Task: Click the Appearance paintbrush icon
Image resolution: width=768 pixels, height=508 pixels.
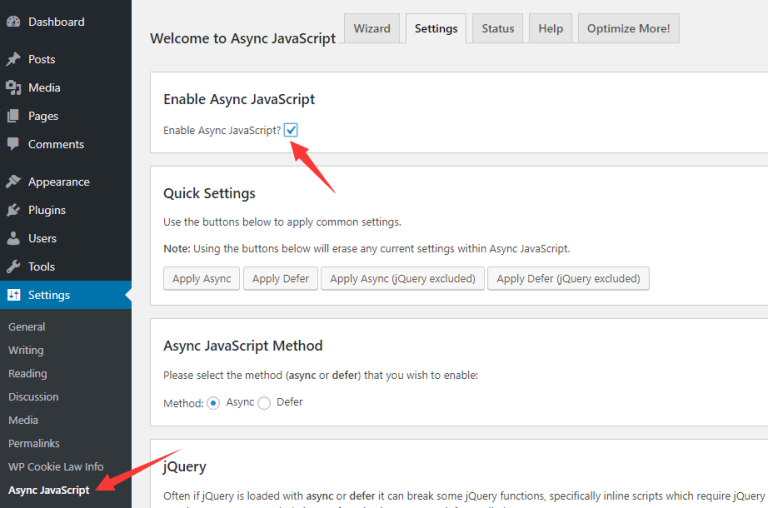Action: 14,182
